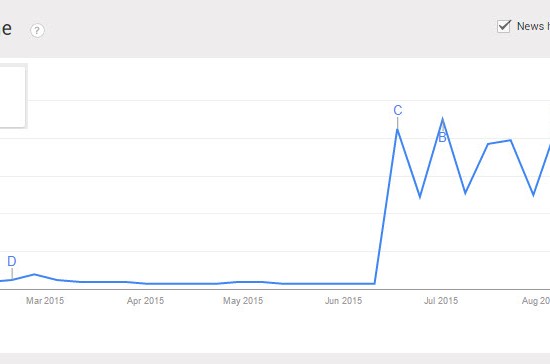Select news headline marker C
550x364 pixels.
tap(397, 110)
